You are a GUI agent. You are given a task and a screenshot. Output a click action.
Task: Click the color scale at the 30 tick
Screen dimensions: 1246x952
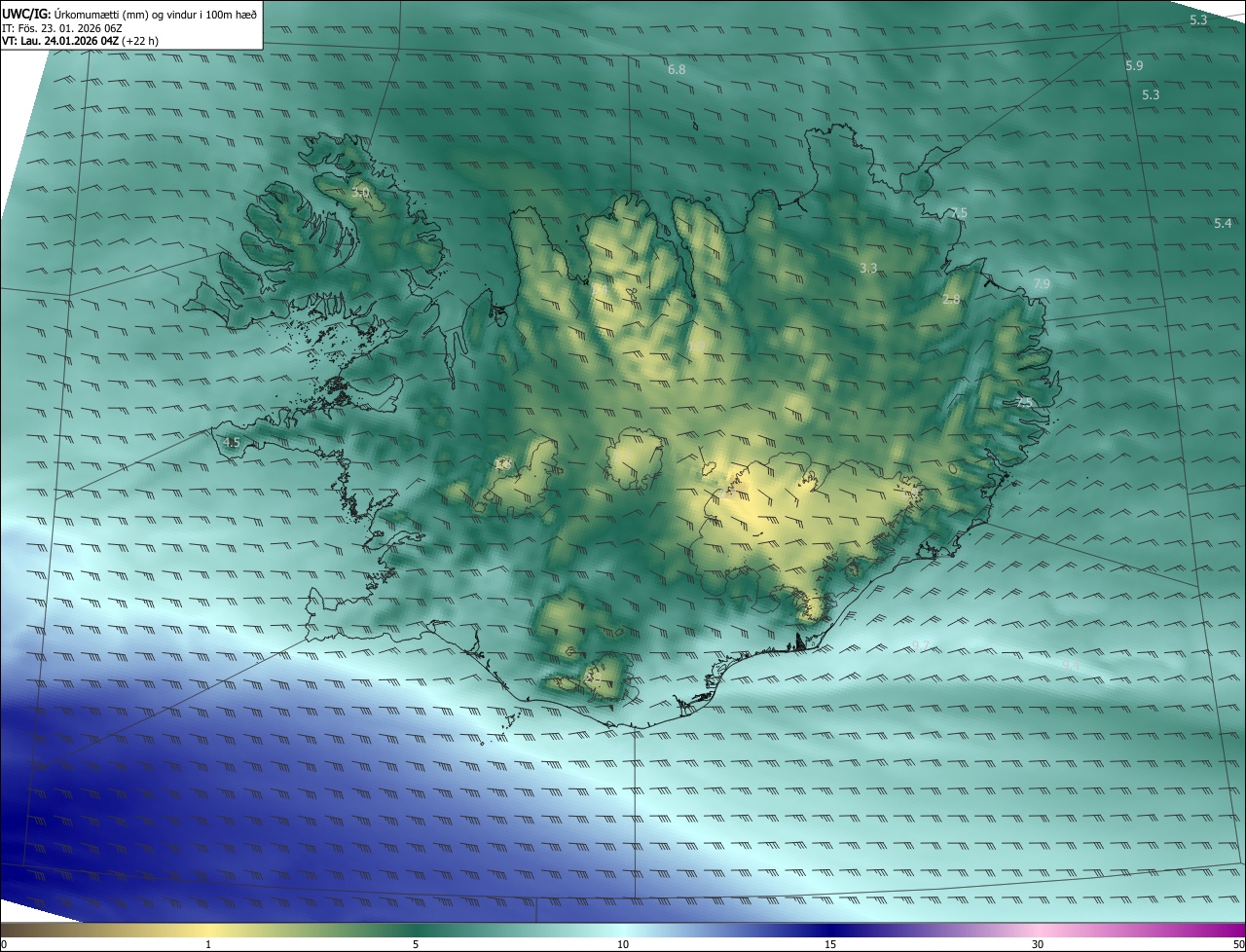point(1038,944)
